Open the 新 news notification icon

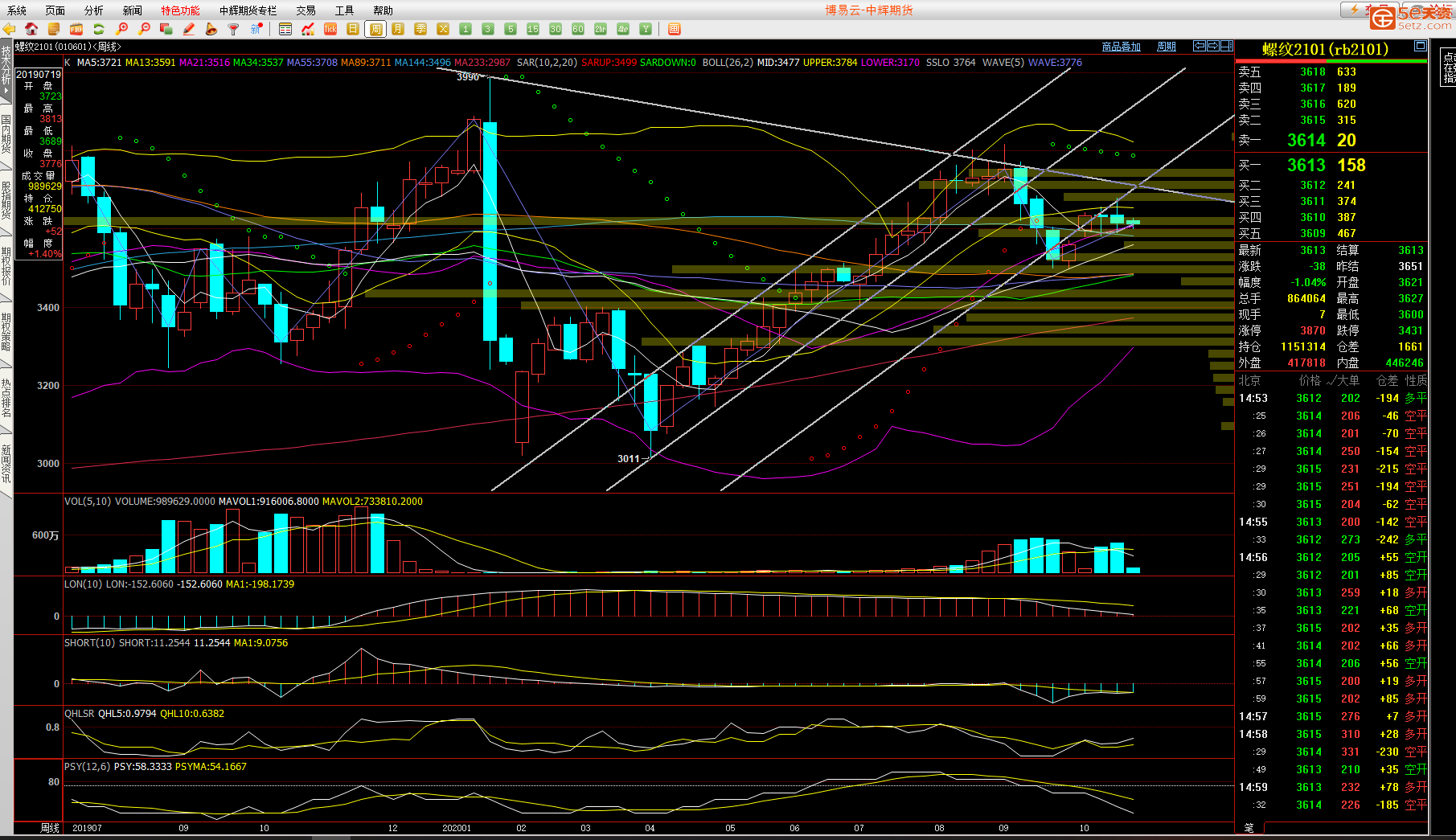click(x=256, y=29)
